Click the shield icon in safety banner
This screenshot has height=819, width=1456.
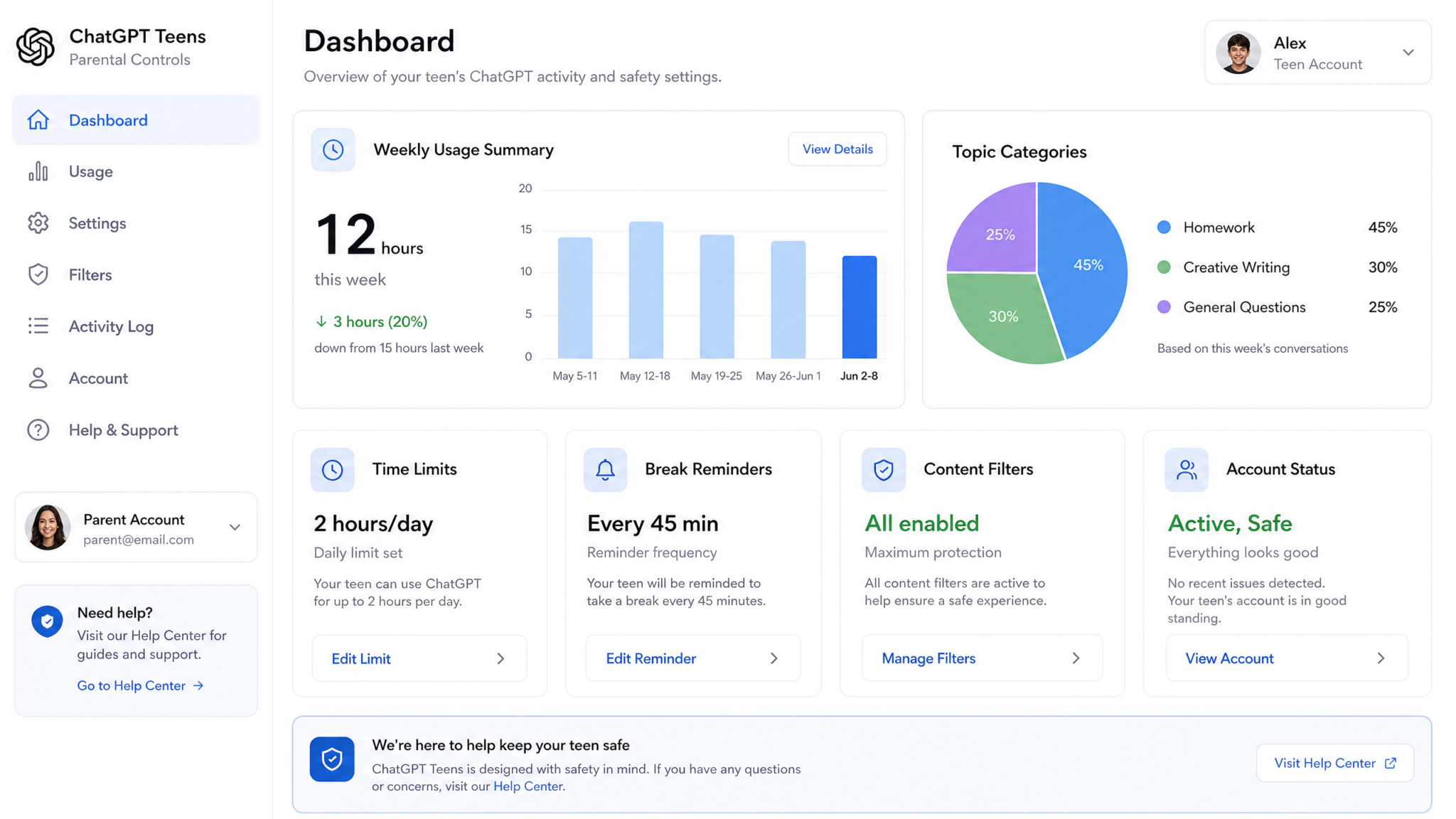[332, 759]
